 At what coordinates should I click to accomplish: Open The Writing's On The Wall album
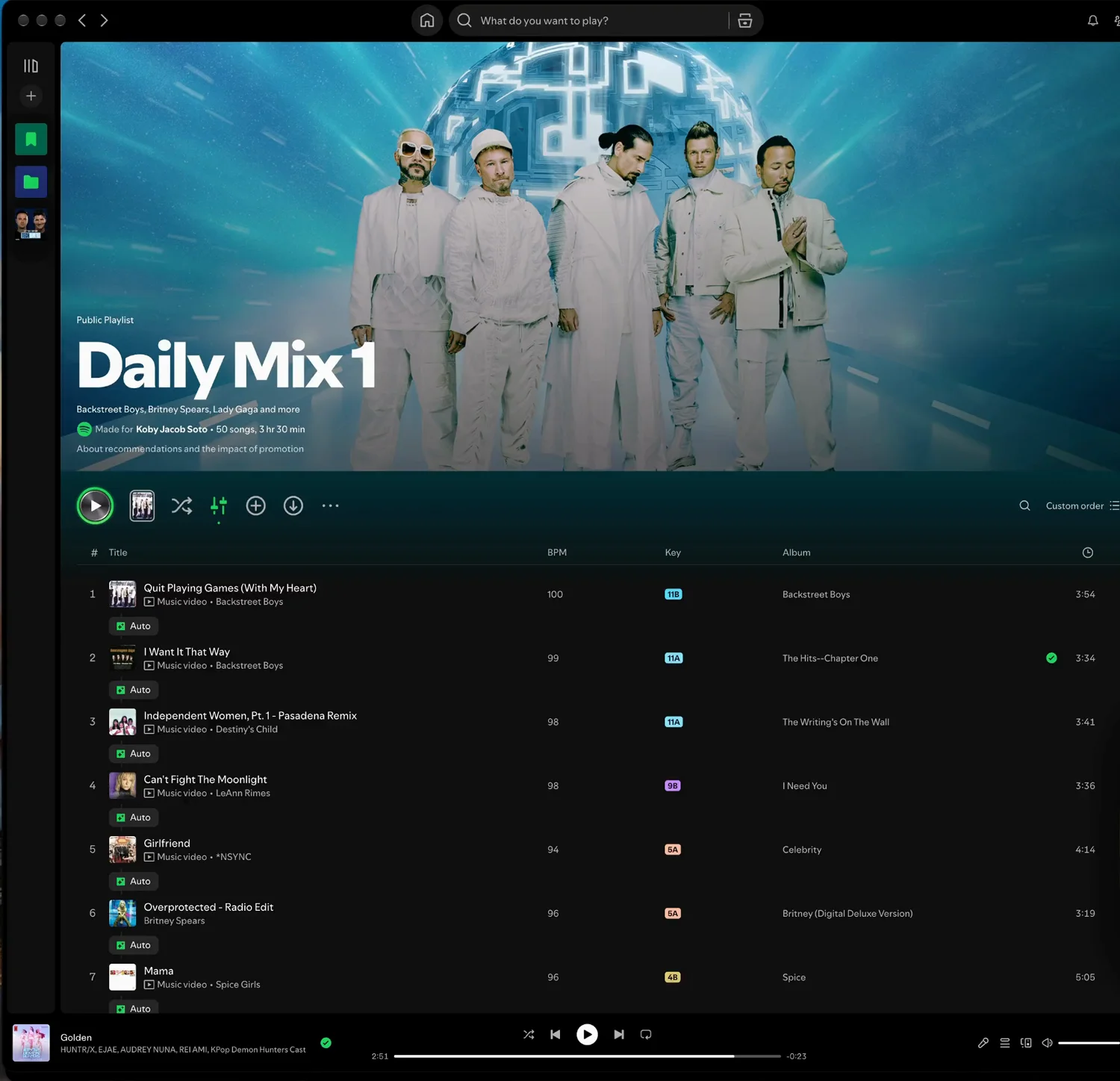[836, 722]
